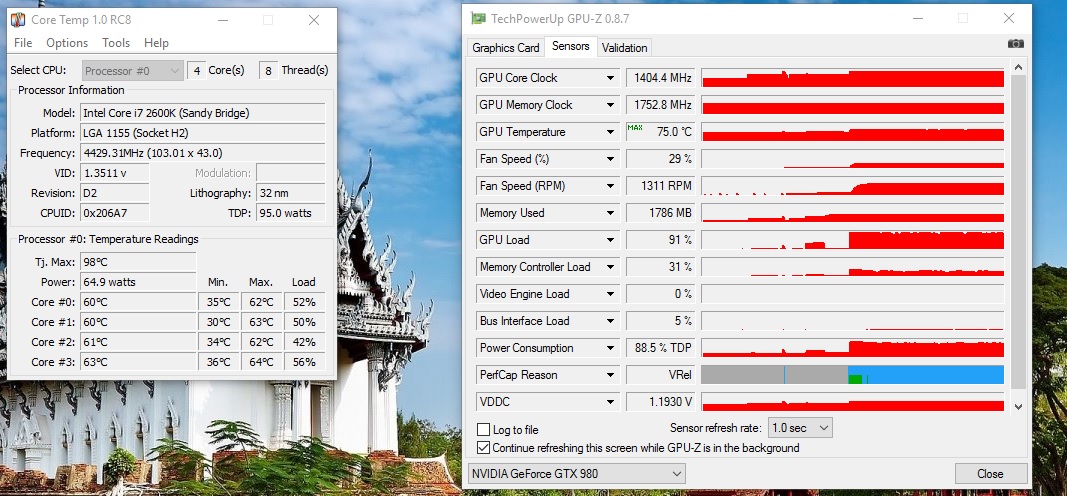Click the 1786 MB memory used value

(x=660, y=213)
